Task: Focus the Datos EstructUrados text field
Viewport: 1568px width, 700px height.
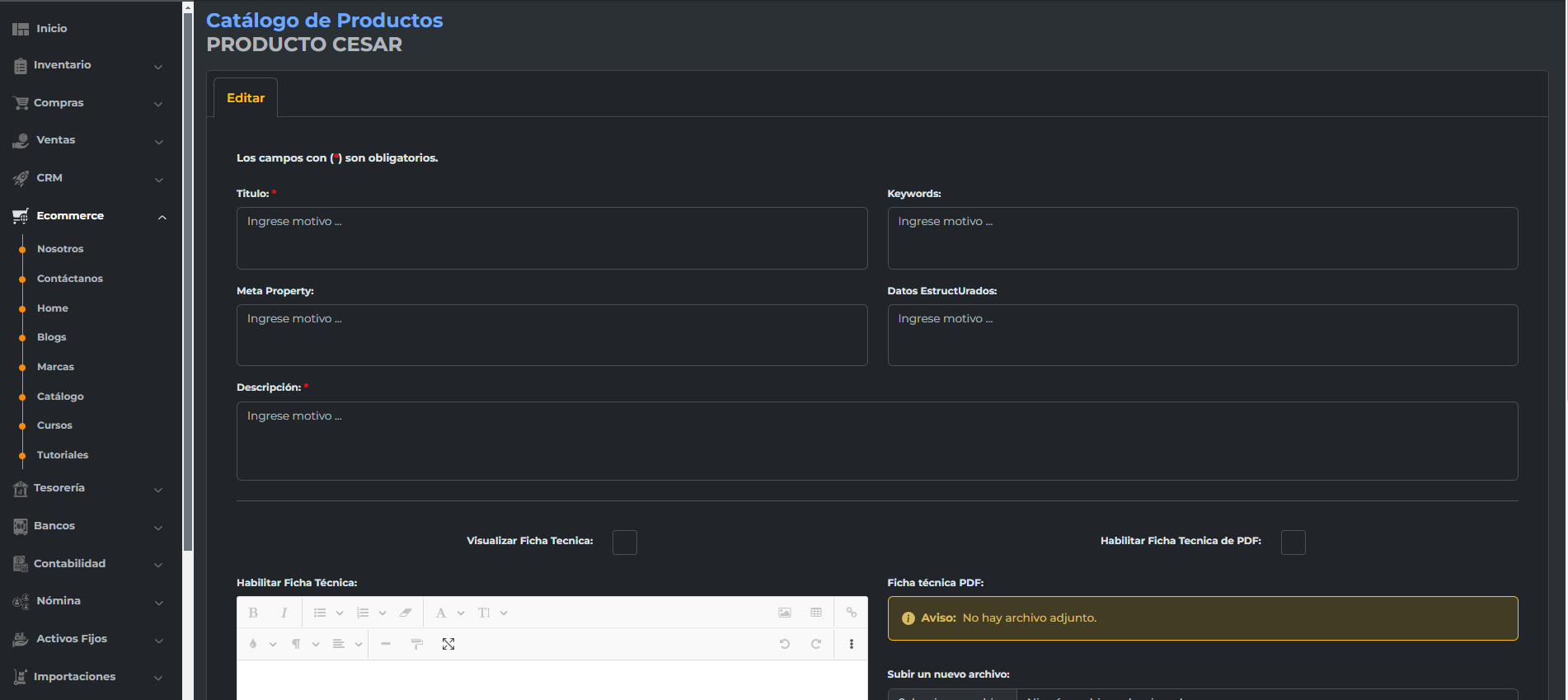Action: coord(1202,336)
